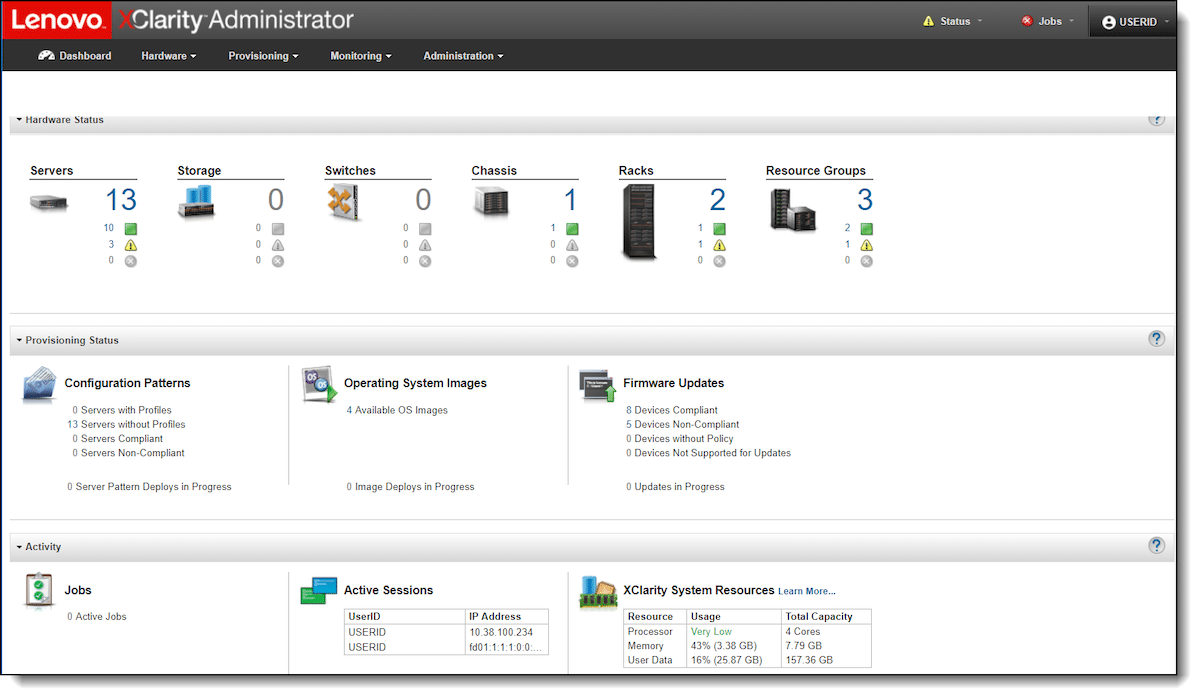Open the Provisioning menu
1200x698 pixels.
click(263, 56)
